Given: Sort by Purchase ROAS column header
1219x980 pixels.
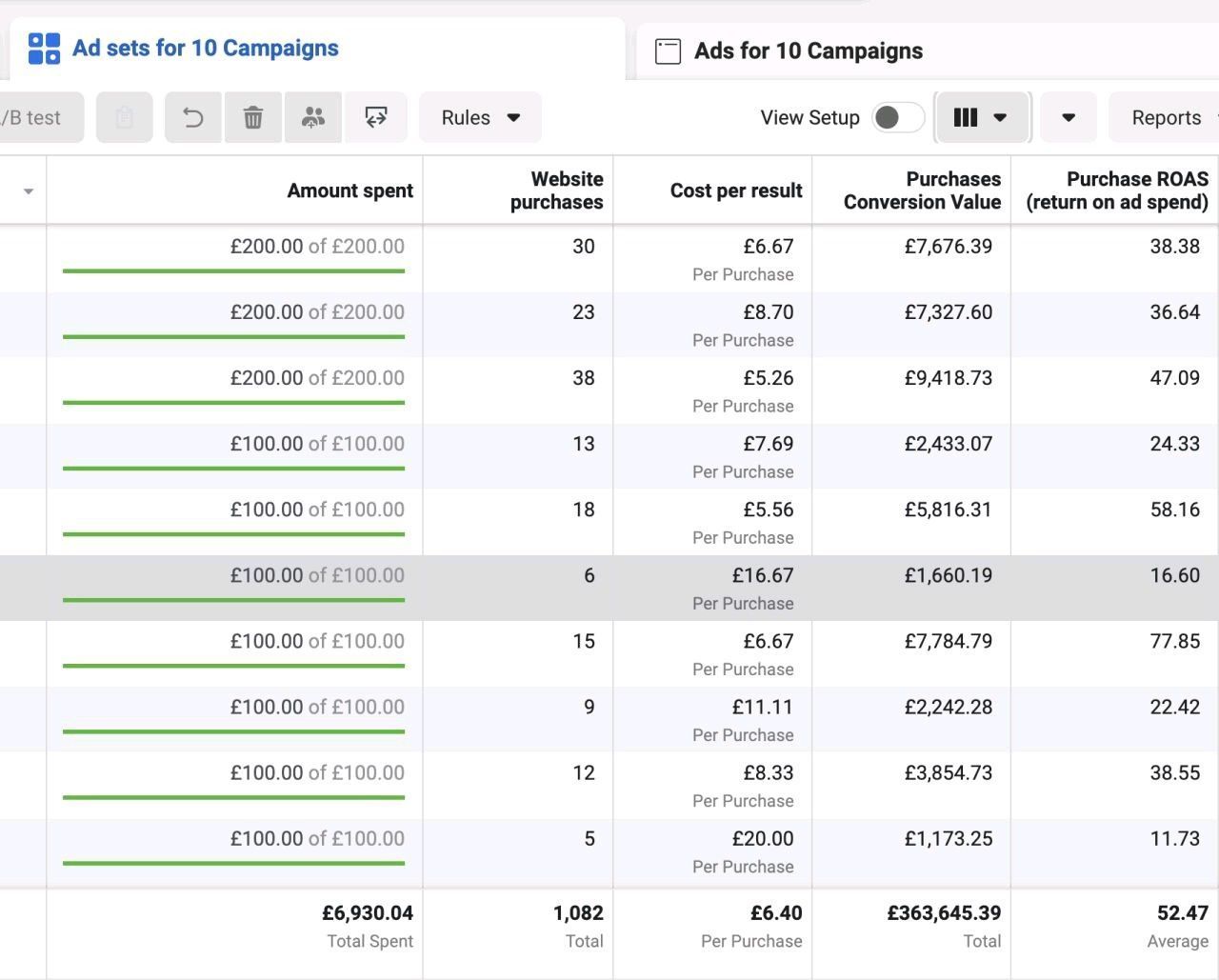Looking at the screenshot, I should point(1116,190).
